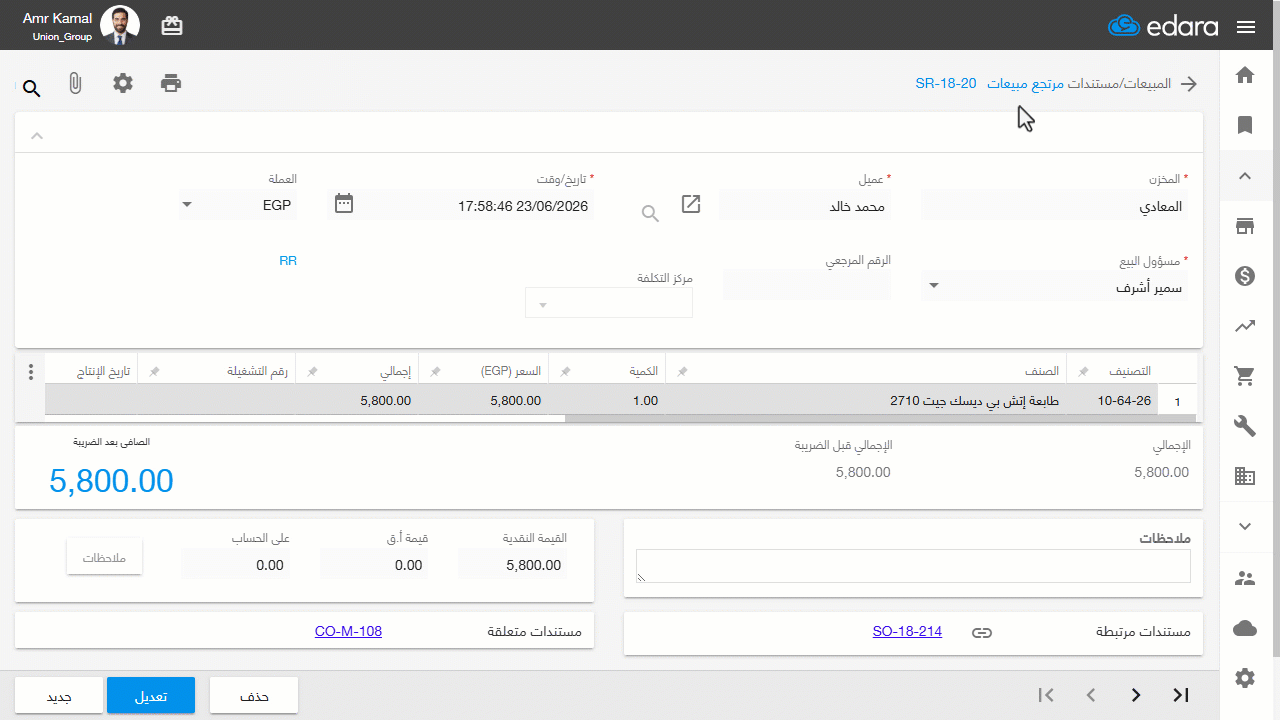
Task: Open the shopping cart icon in sidebar
Action: [x=1245, y=376]
